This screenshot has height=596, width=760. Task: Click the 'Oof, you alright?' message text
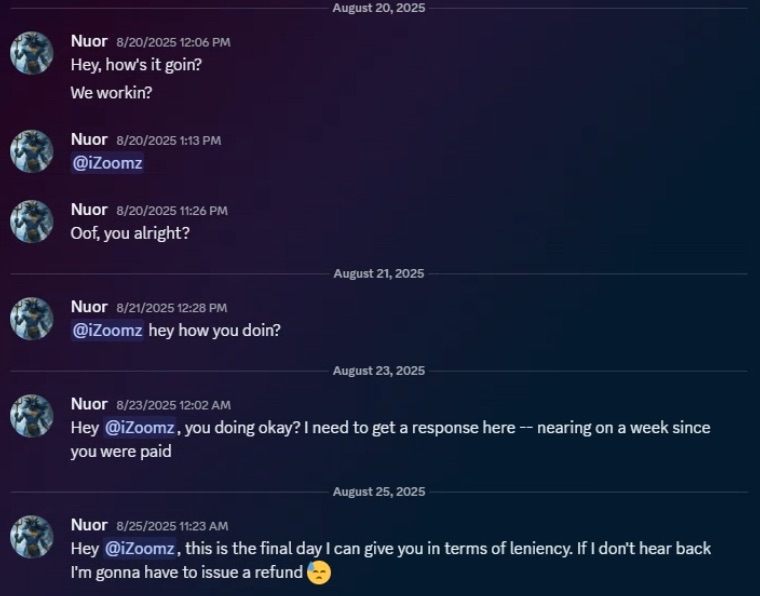130,234
